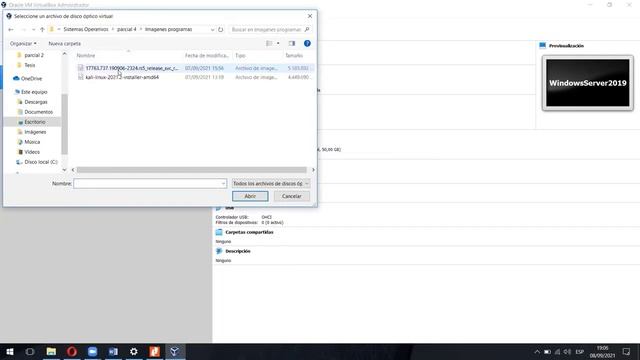The image size is (640, 360).
Task: Click the search magnifier icon
Action: 307,29
